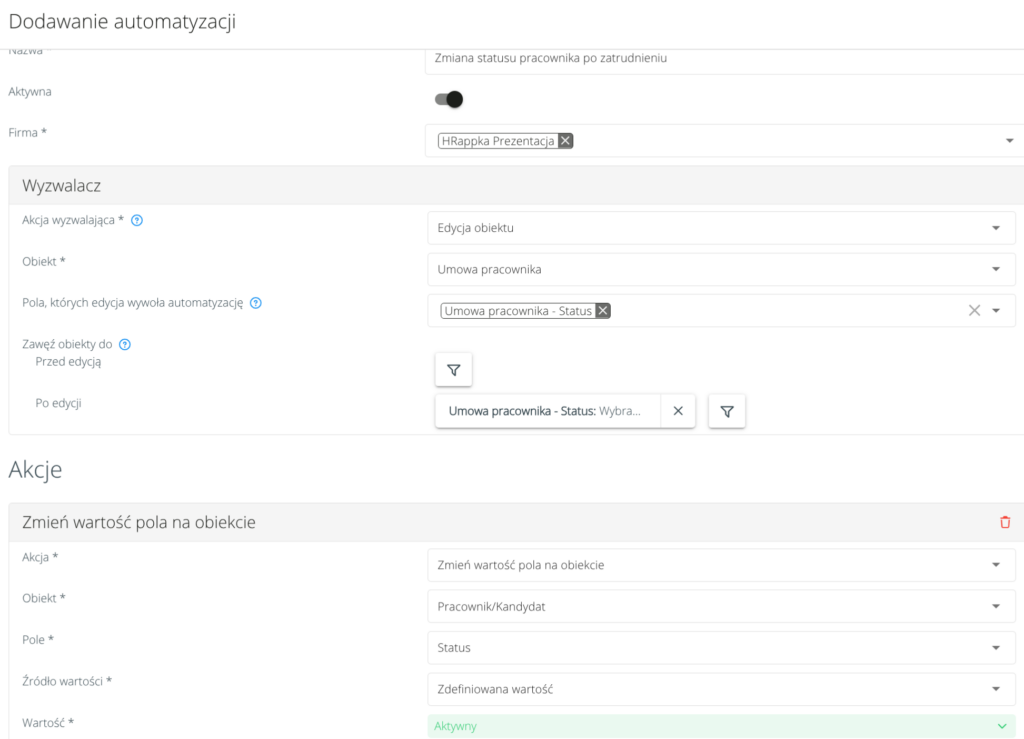The height and width of the screenshot is (739, 1024).
Task: Clear all selected fields in Pola dropdown
Action: (x=974, y=311)
